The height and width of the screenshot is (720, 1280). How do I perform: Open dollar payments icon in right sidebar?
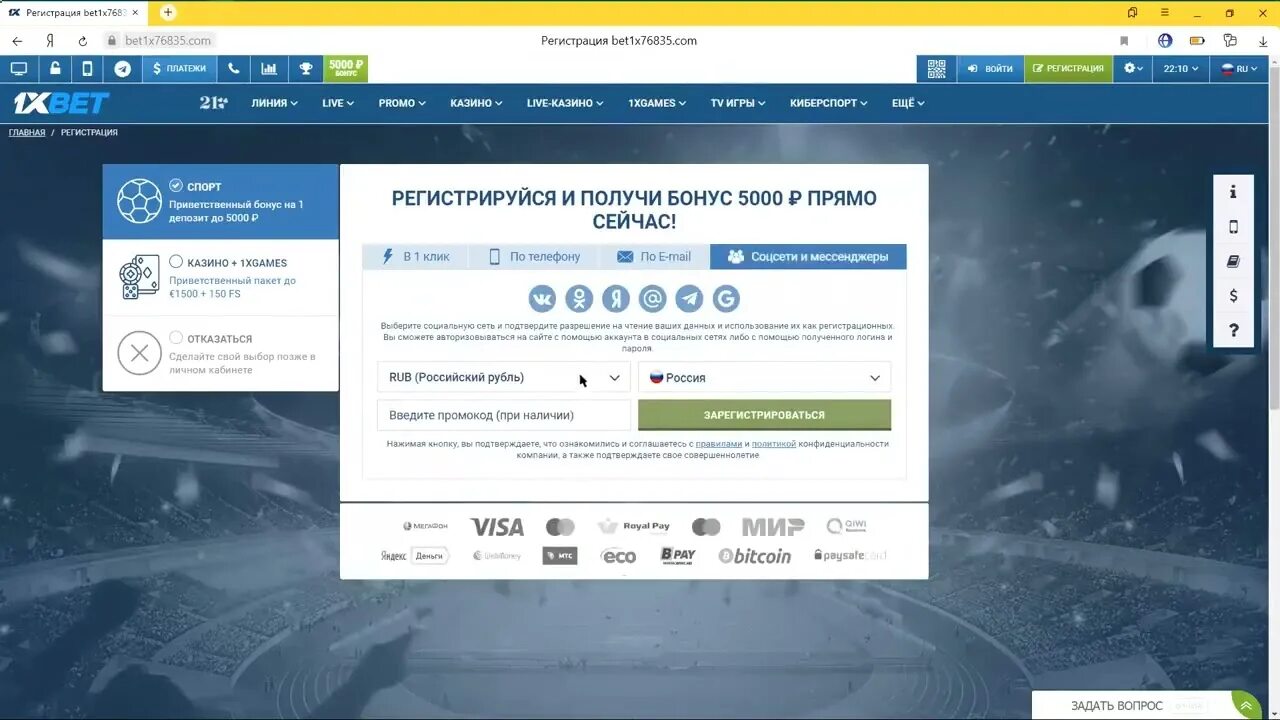[1233, 296]
